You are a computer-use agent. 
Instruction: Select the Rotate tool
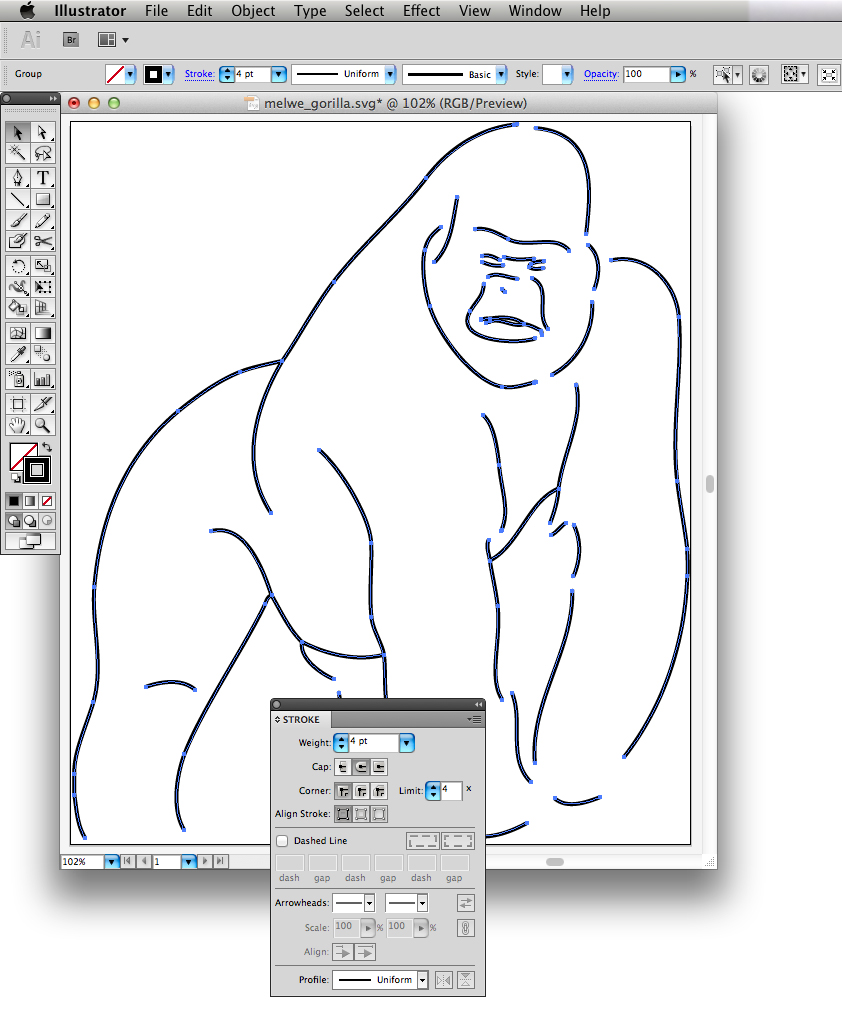coord(17,266)
